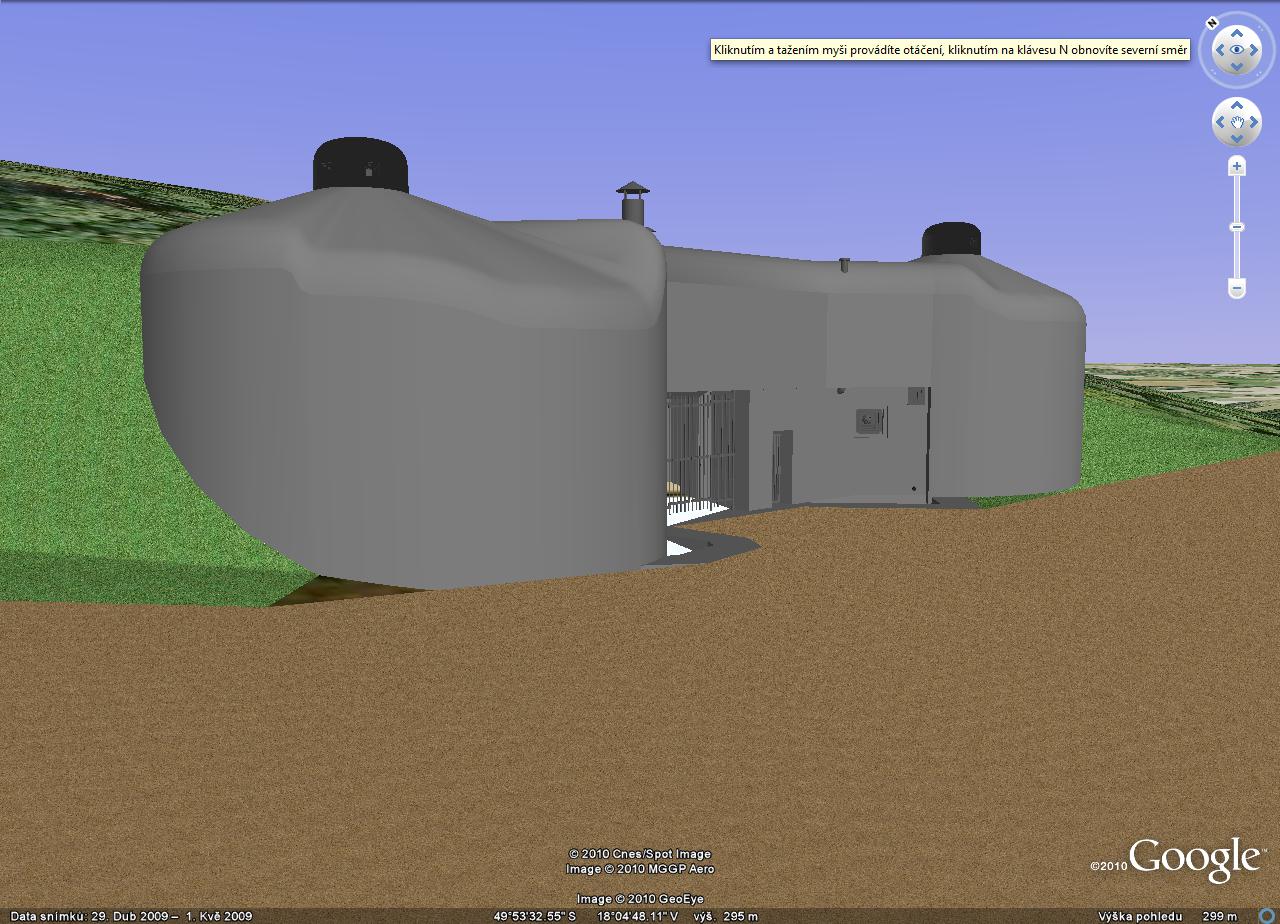Tilt view up with Look joystick arrow
This screenshot has width=1280, height=924.
(1237, 32)
